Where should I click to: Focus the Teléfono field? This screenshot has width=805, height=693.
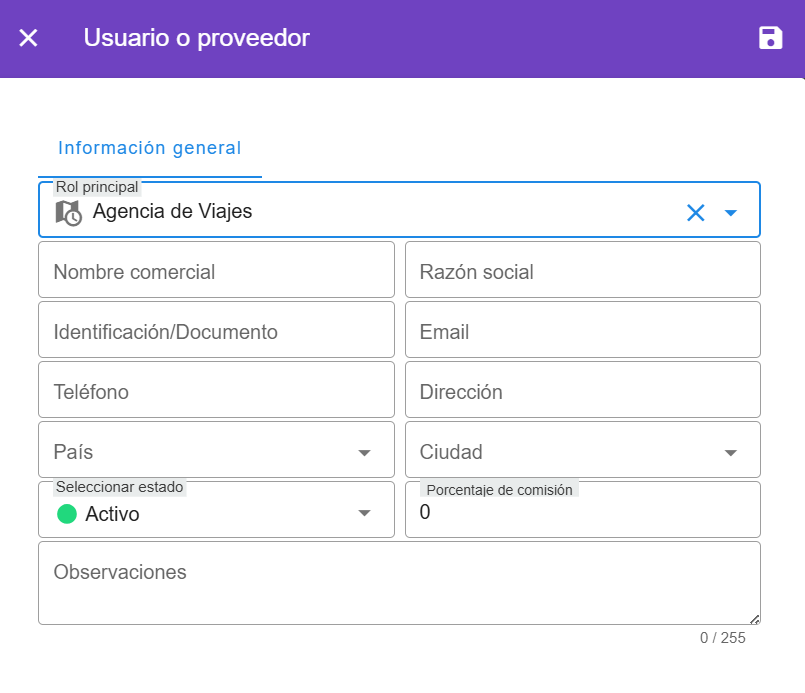coord(216,392)
